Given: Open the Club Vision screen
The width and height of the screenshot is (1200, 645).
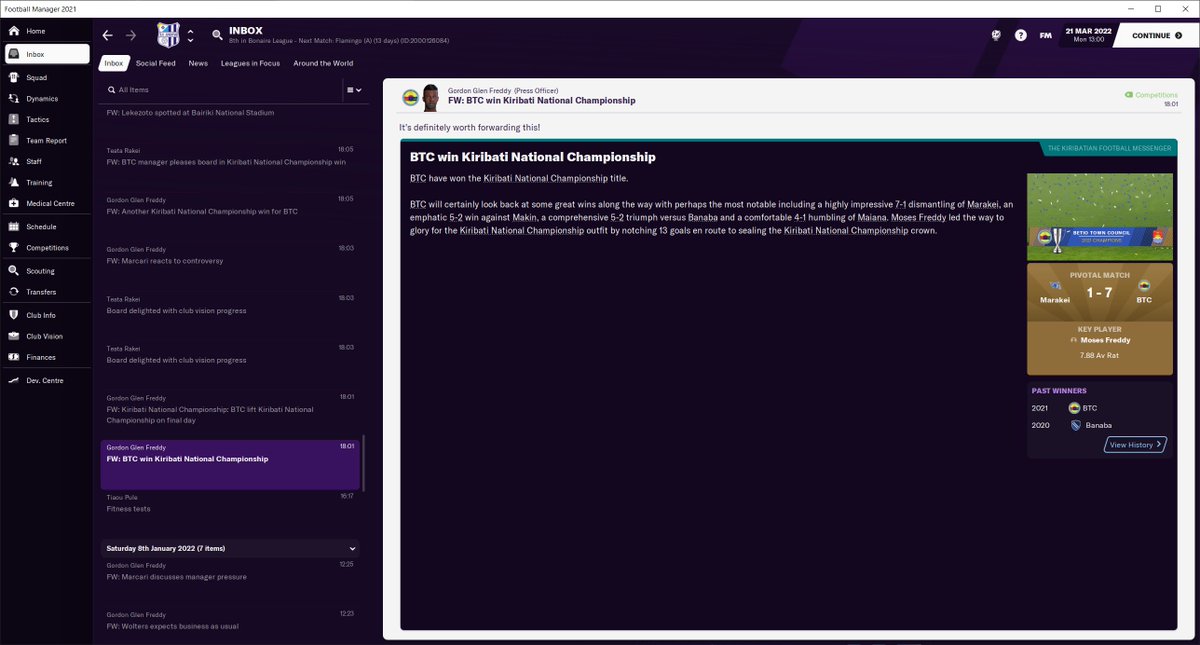Looking at the screenshot, I should coord(46,336).
